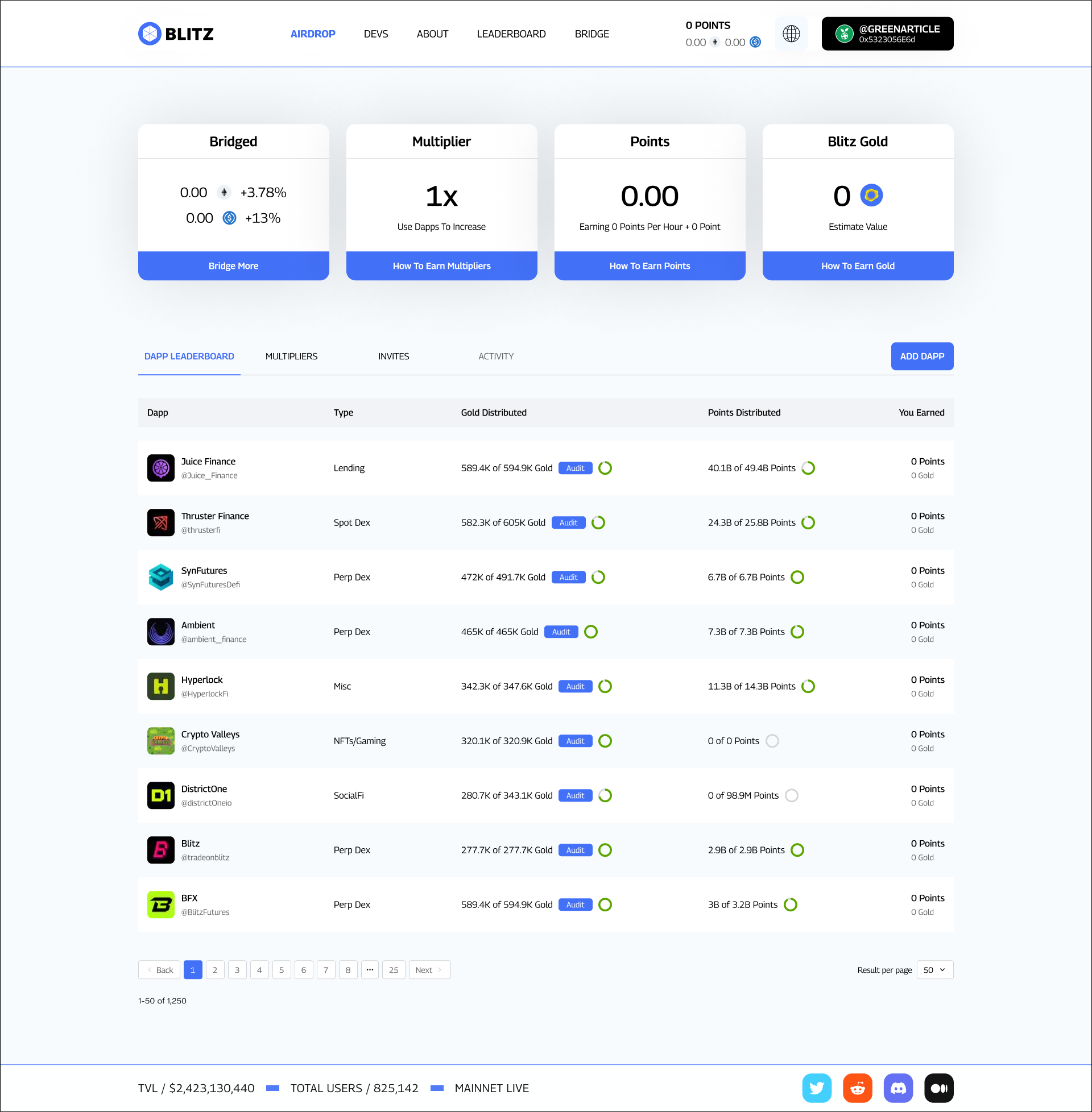This screenshot has height=1112, width=1092.
Task: Click the Gold Distributed column header
Action: click(494, 413)
